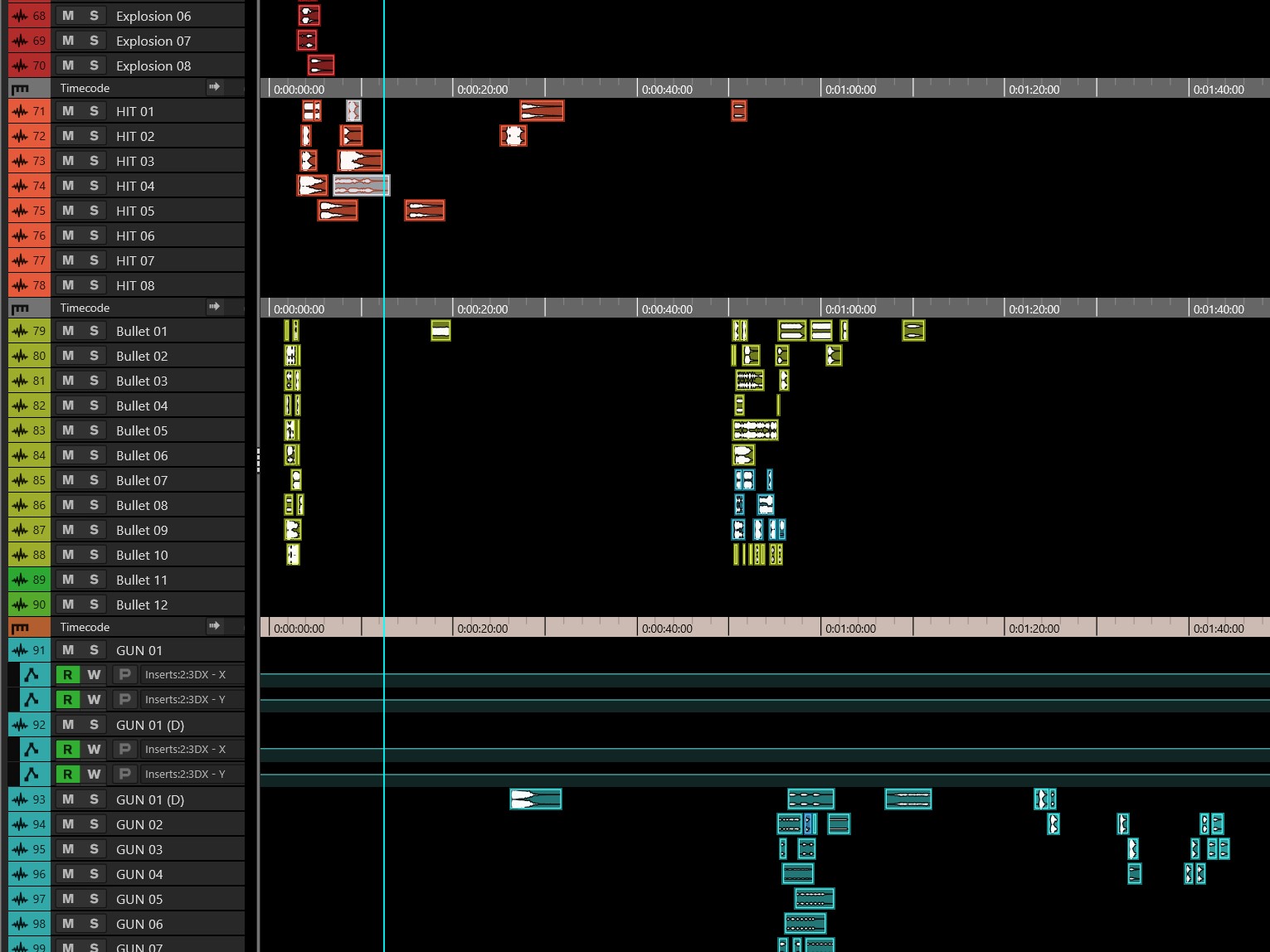Image resolution: width=1270 pixels, height=952 pixels.
Task: Open the middle Timecode track arrow menu
Action: [x=215, y=307]
